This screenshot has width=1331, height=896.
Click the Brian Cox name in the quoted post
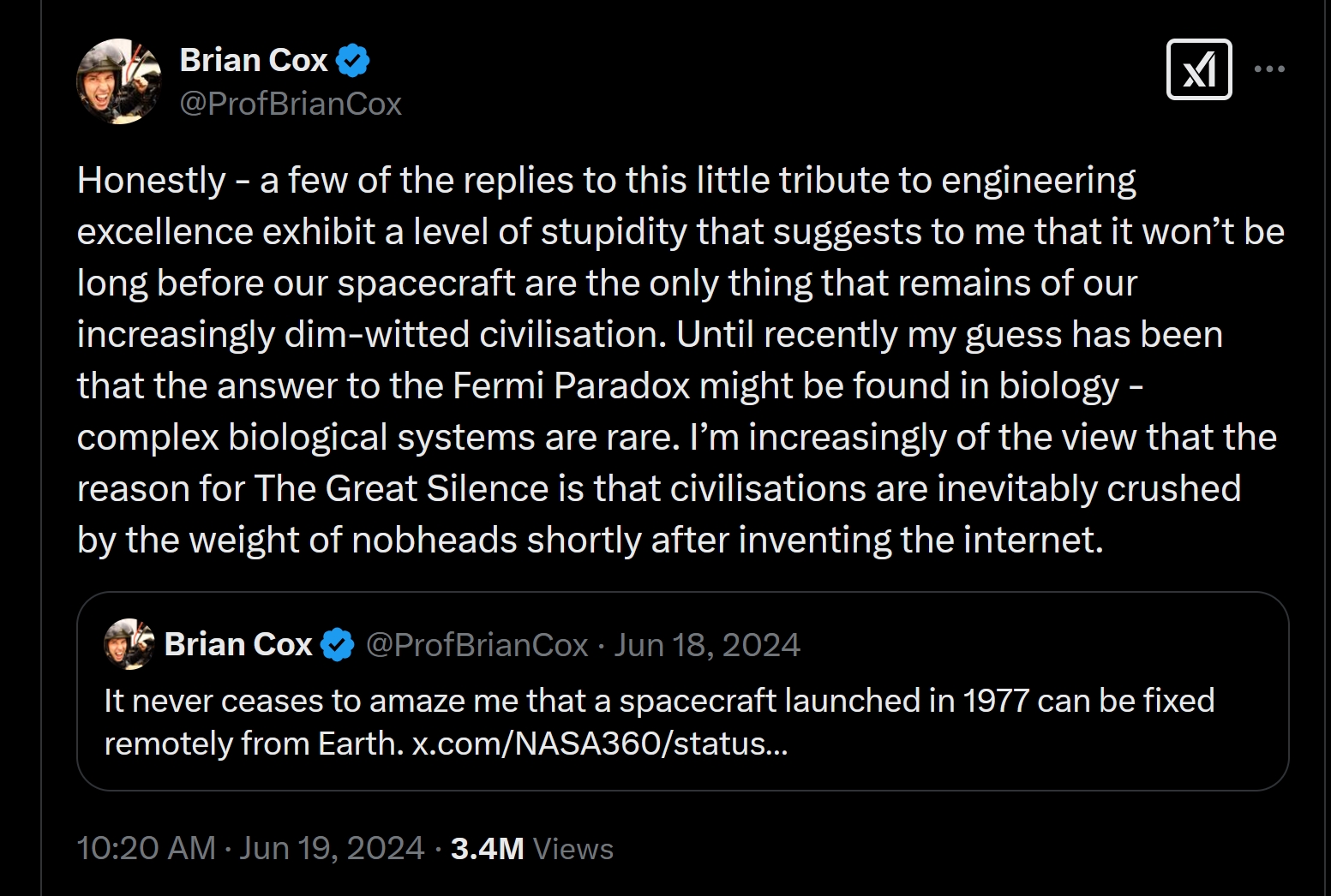coord(238,645)
